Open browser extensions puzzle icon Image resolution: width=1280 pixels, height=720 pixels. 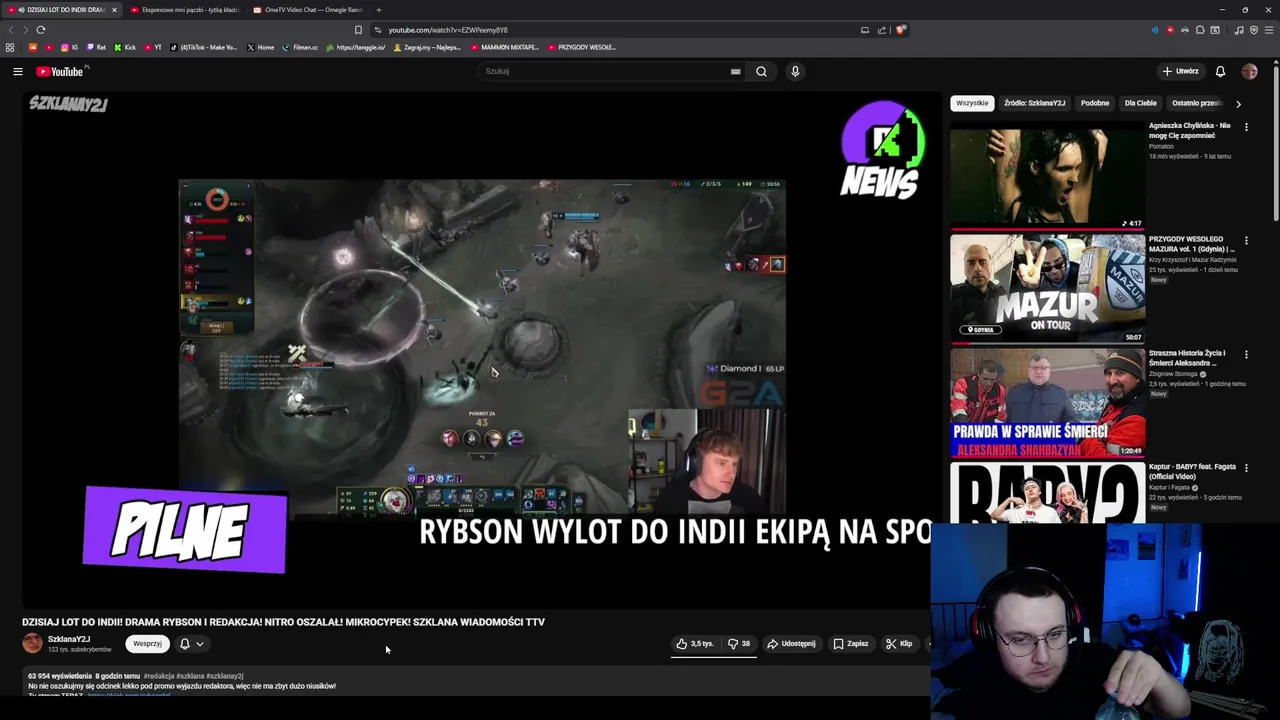(1200, 30)
